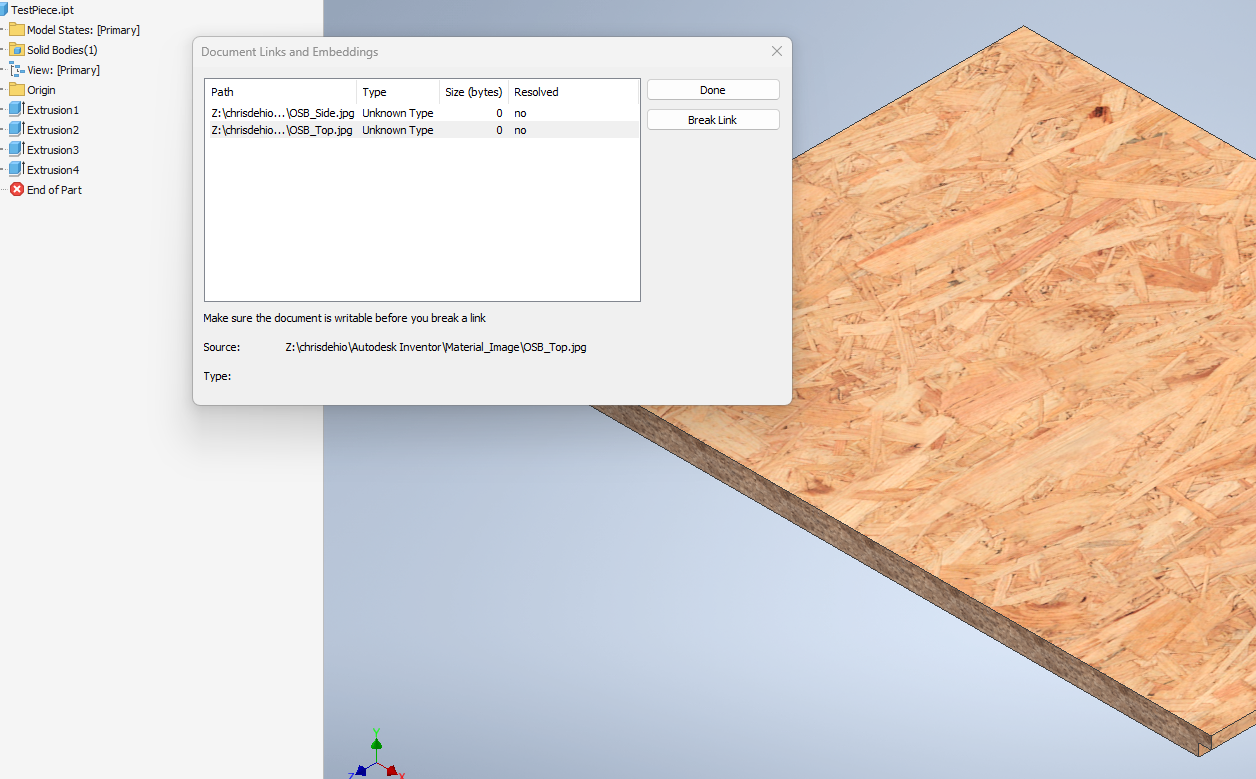Click the red End of Part marker icon
Screen dimensions: 1256x779
(17, 190)
